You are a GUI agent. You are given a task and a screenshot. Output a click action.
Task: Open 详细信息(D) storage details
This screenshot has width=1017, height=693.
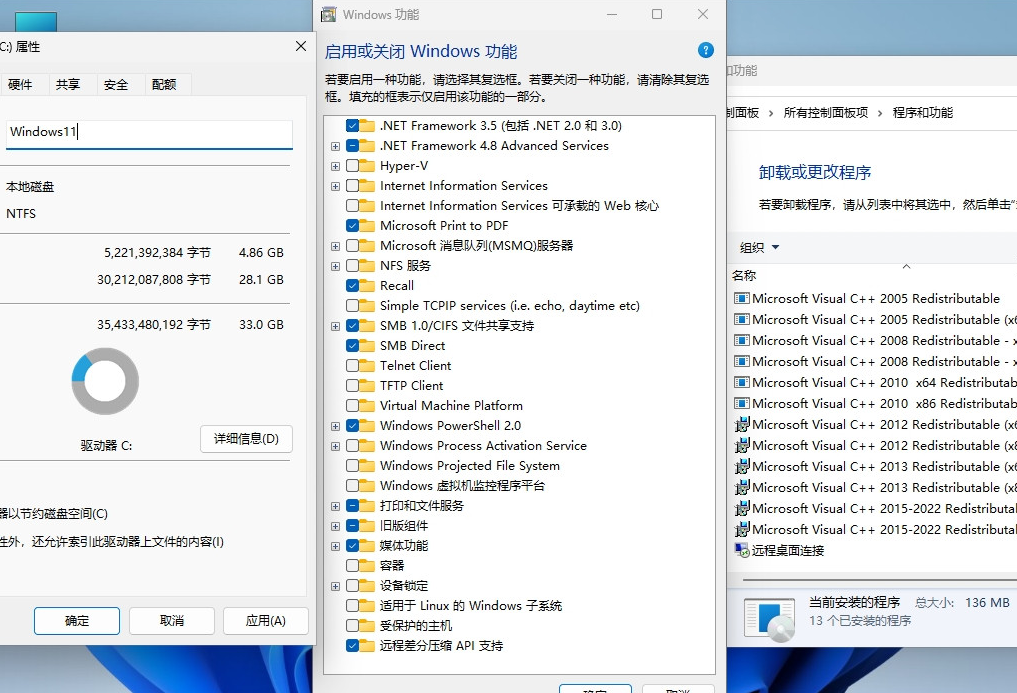[x=246, y=439]
